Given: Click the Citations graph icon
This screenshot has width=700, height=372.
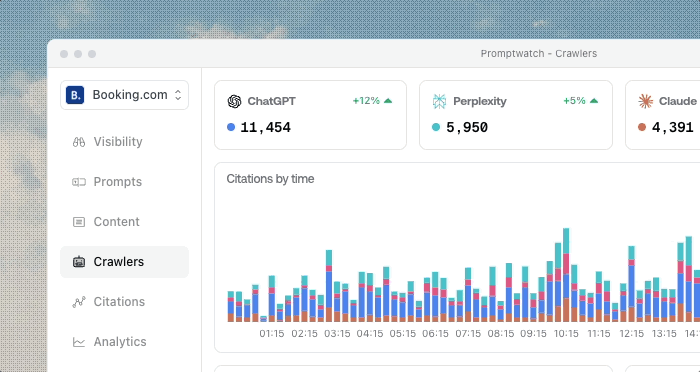Looking at the screenshot, I should (x=79, y=302).
